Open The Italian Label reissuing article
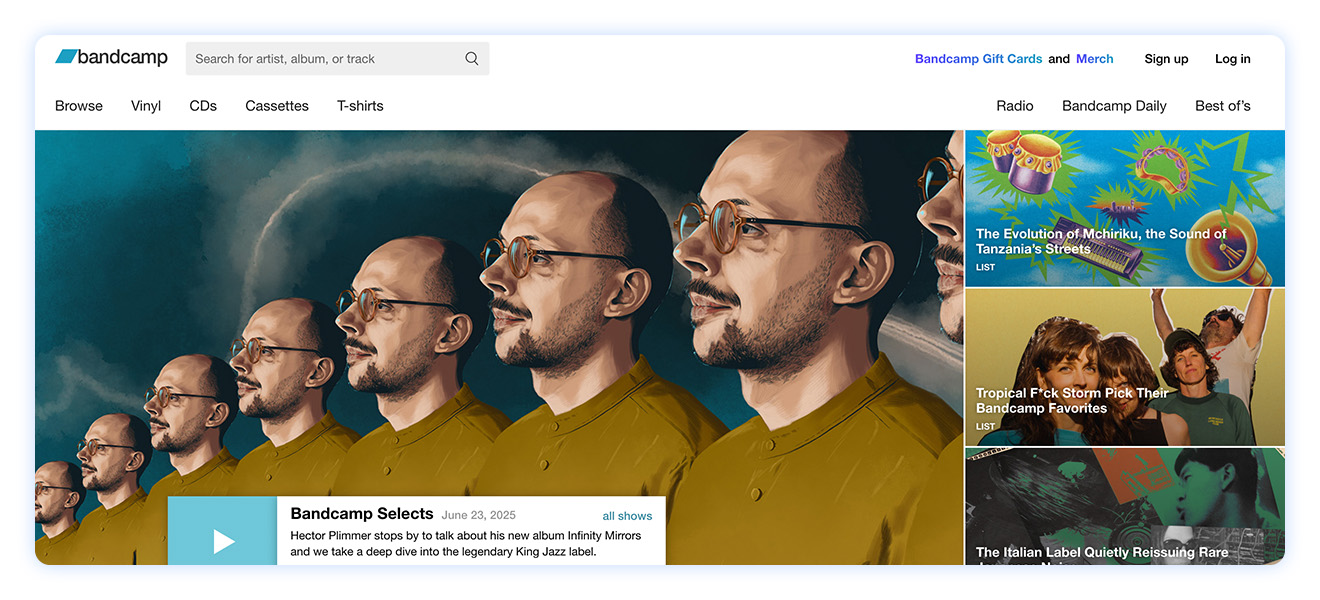This screenshot has height=600, width=1320. pos(1125,506)
